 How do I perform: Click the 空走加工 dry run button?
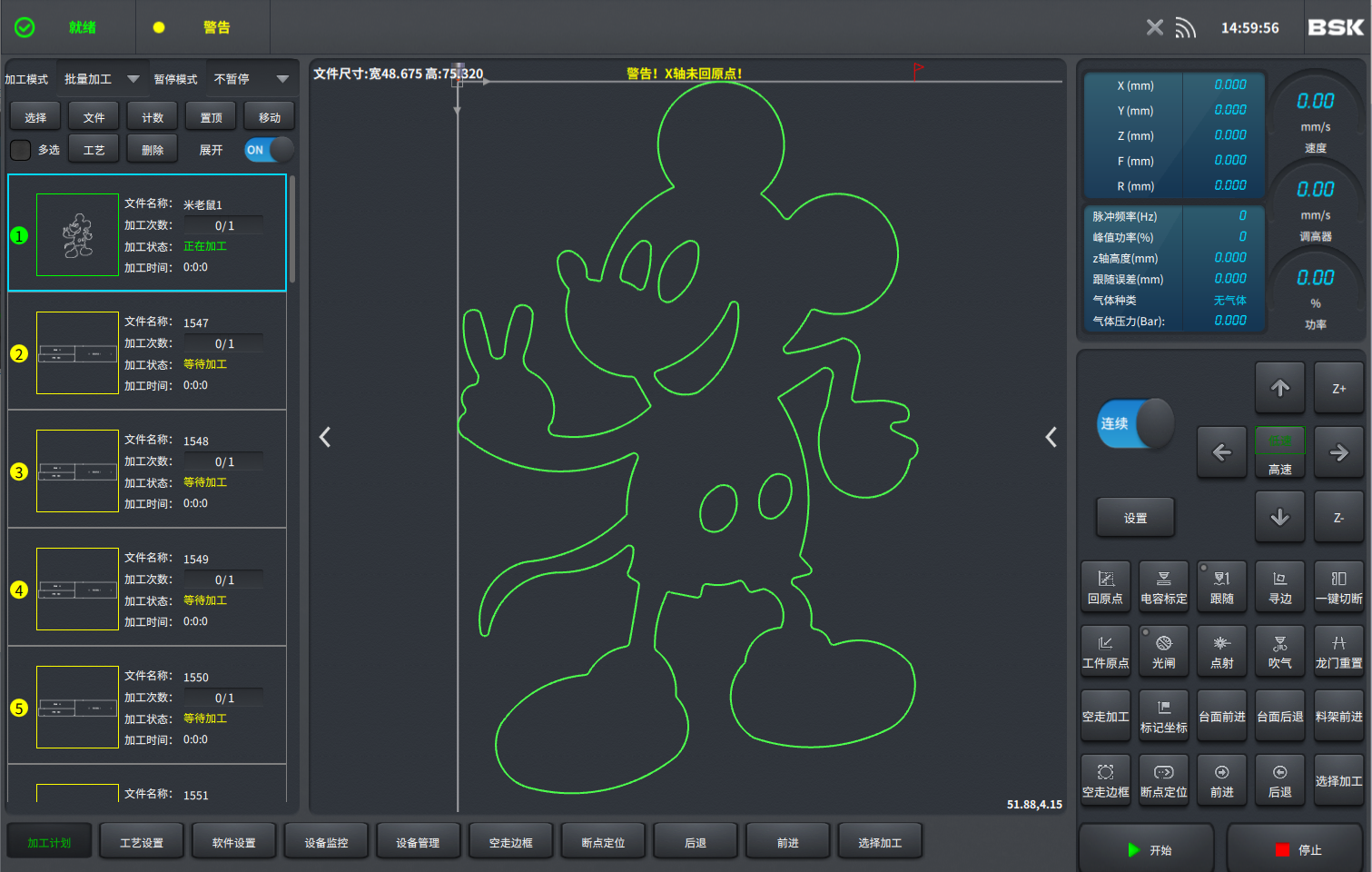1105,715
